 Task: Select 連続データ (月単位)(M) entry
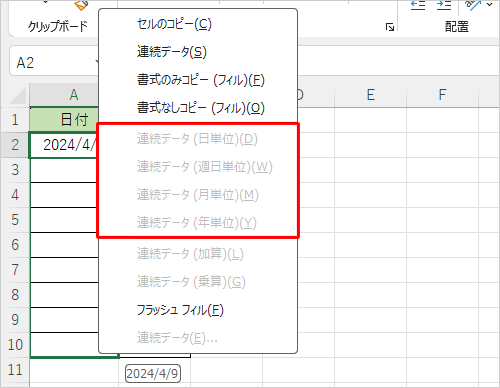(x=198, y=195)
